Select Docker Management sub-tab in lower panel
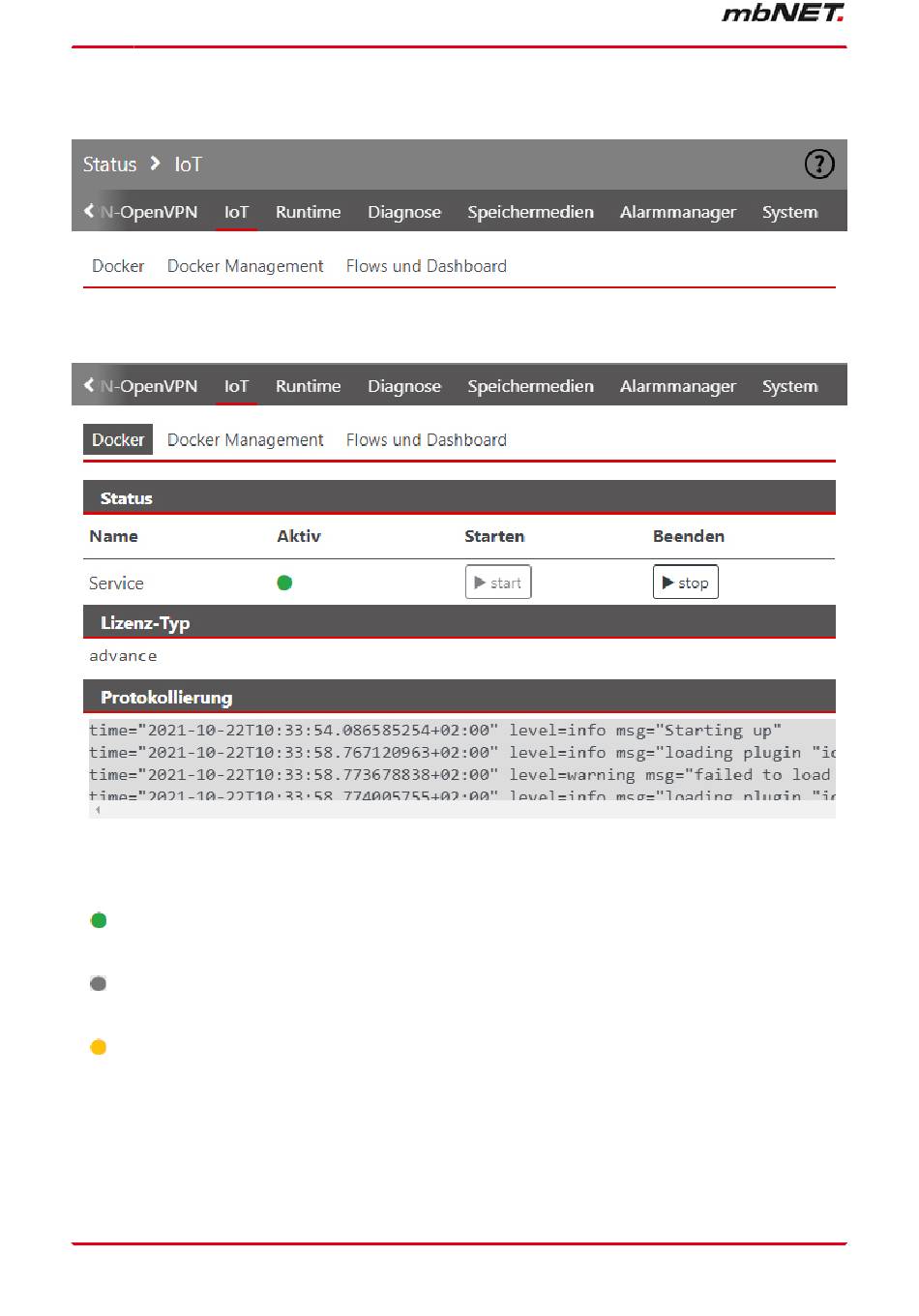 [x=245, y=440]
